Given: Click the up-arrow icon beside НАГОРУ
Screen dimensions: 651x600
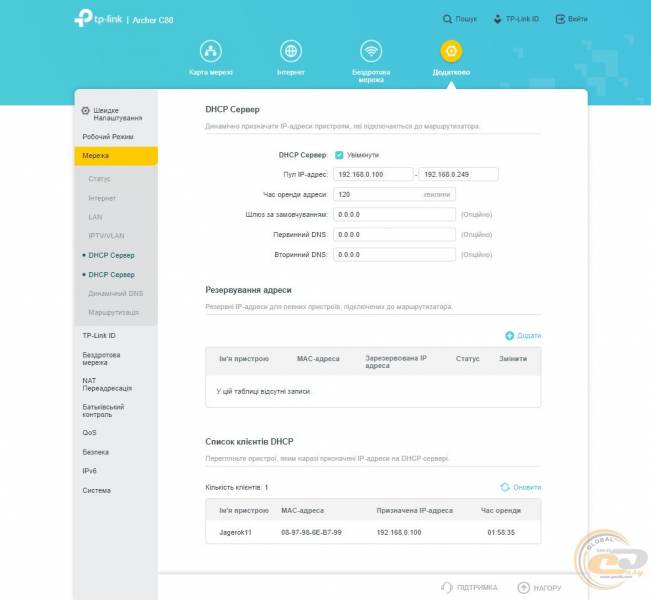Looking at the screenshot, I should coord(524,588).
